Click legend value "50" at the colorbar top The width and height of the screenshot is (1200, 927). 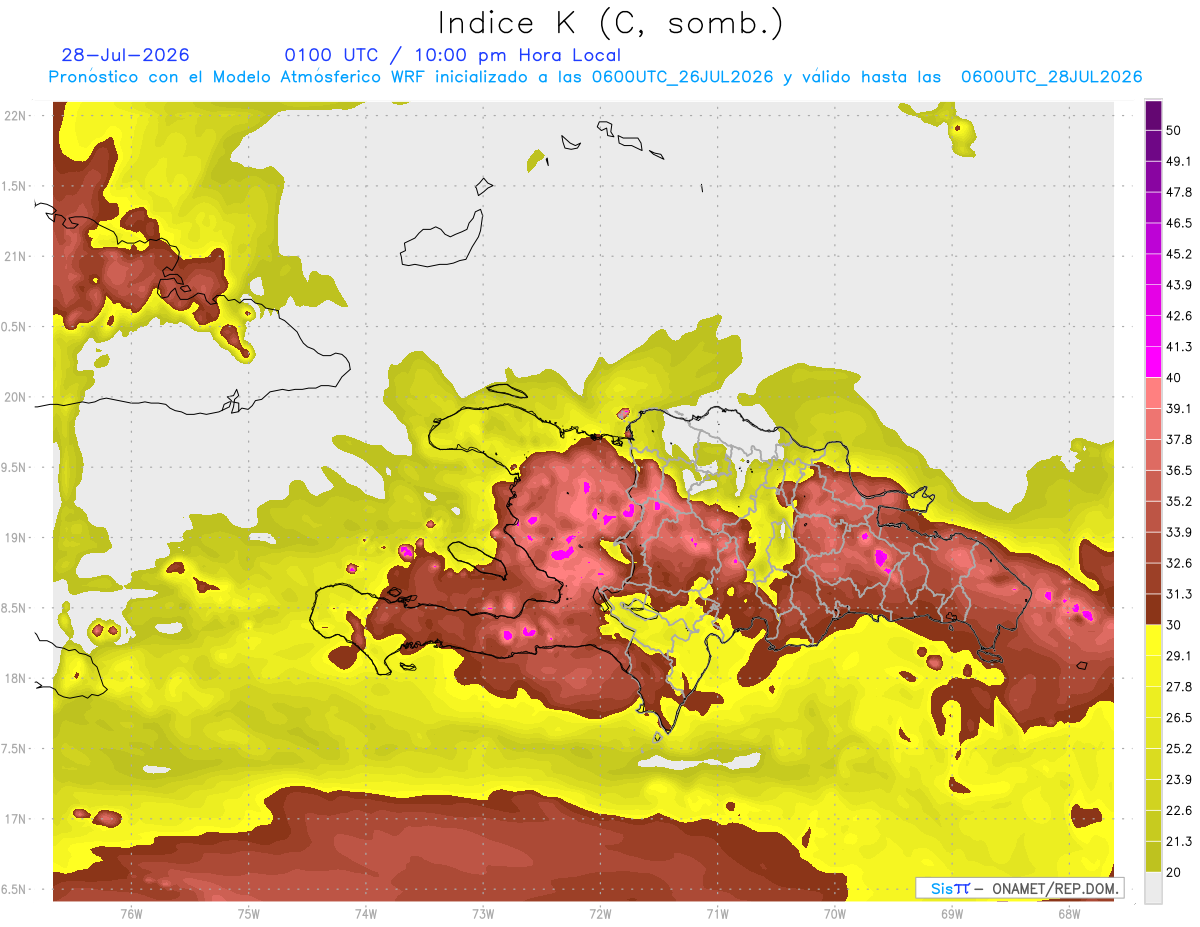pyautogui.click(x=1175, y=131)
